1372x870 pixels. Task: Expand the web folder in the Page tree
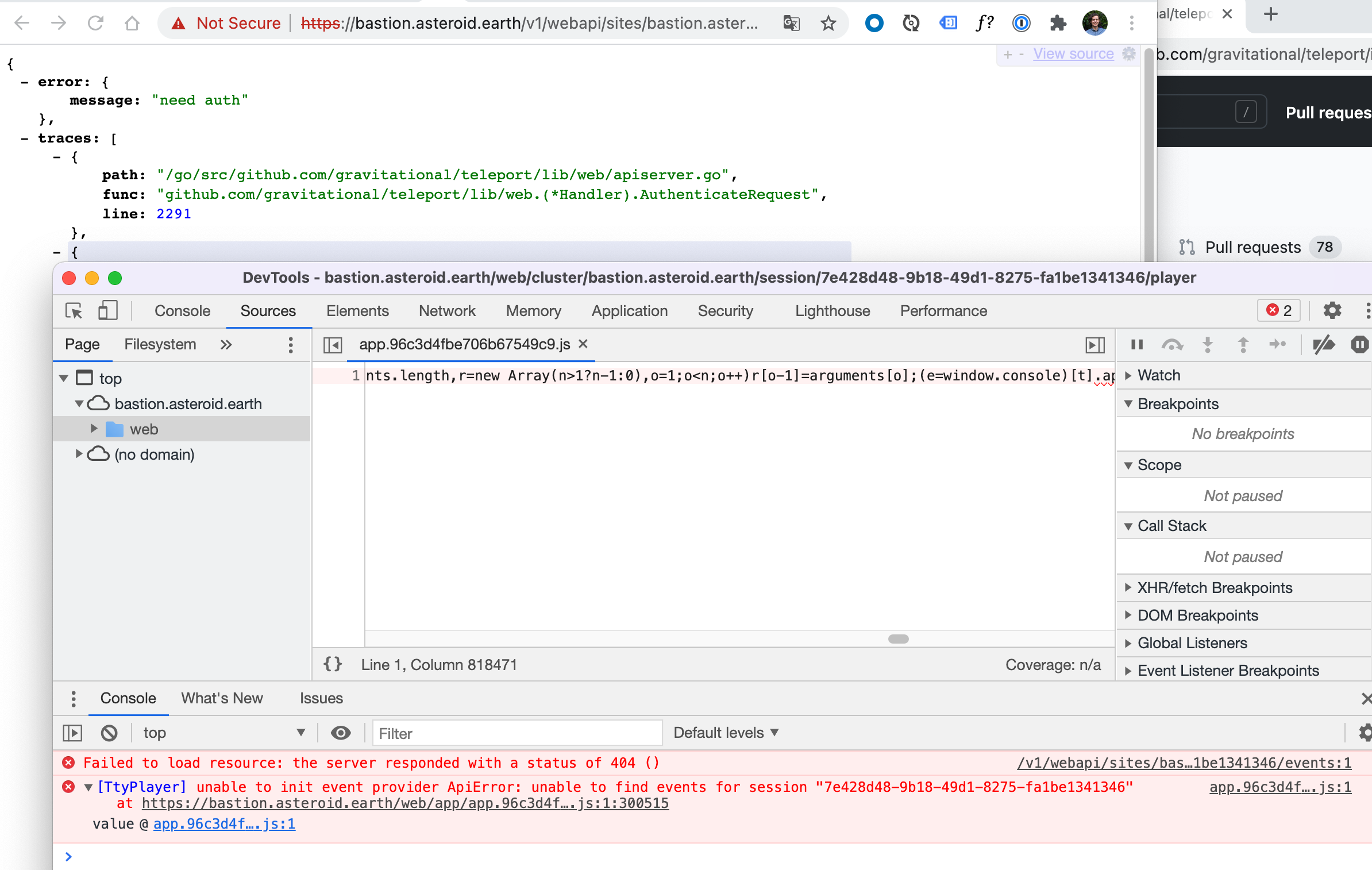point(94,429)
